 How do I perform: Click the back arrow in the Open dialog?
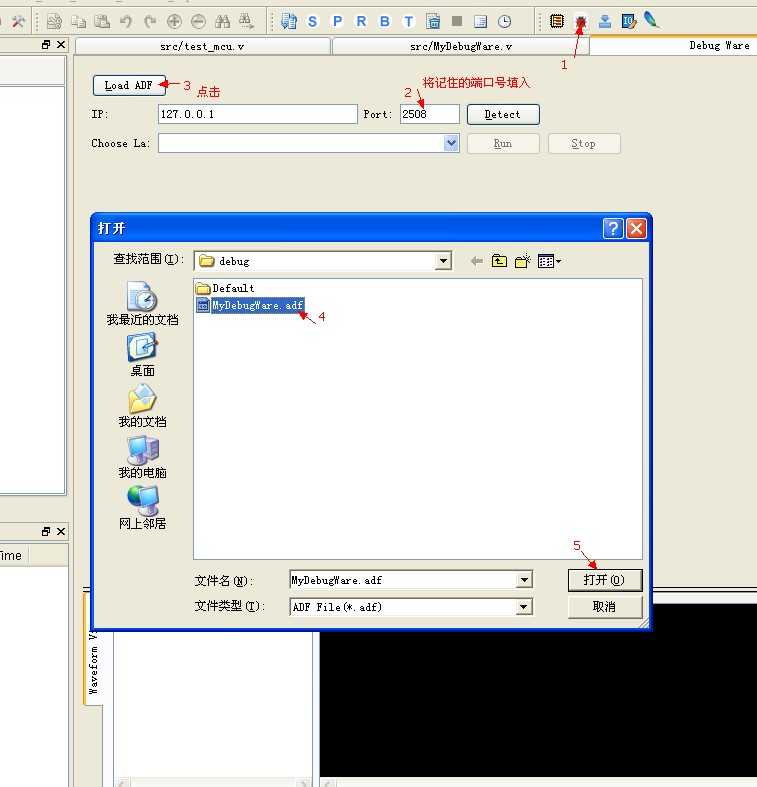pos(476,261)
